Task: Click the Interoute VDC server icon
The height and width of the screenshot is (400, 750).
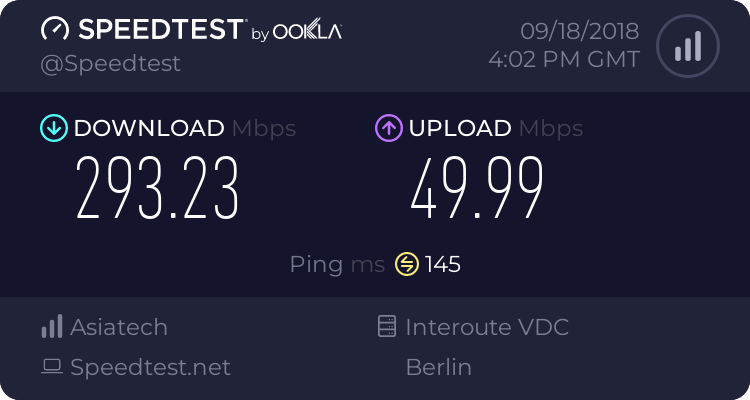Action: pyautogui.click(x=387, y=327)
